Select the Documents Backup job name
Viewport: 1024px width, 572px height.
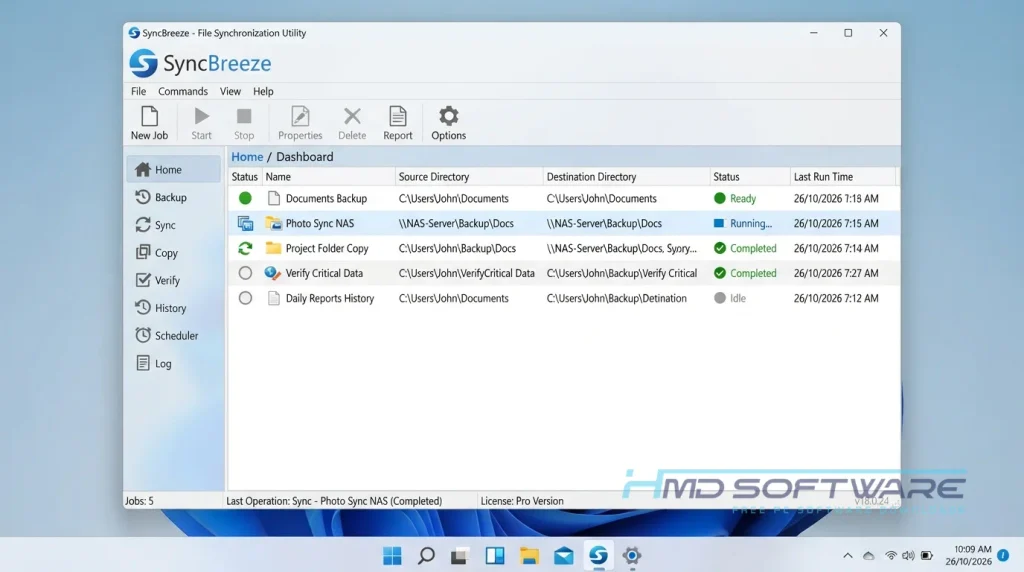326,199
